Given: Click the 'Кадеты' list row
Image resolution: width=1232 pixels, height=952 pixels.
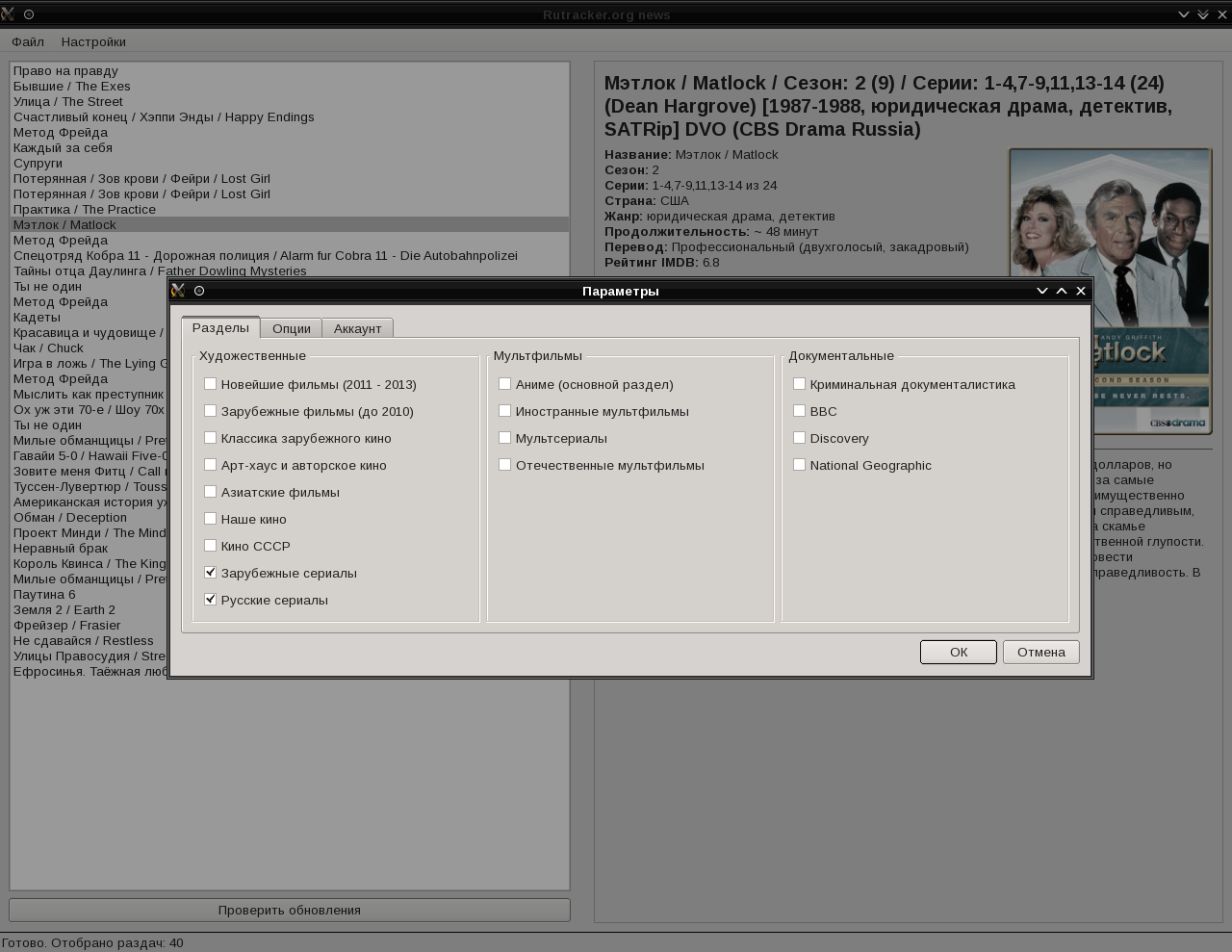Looking at the screenshot, I should click(90, 317).
